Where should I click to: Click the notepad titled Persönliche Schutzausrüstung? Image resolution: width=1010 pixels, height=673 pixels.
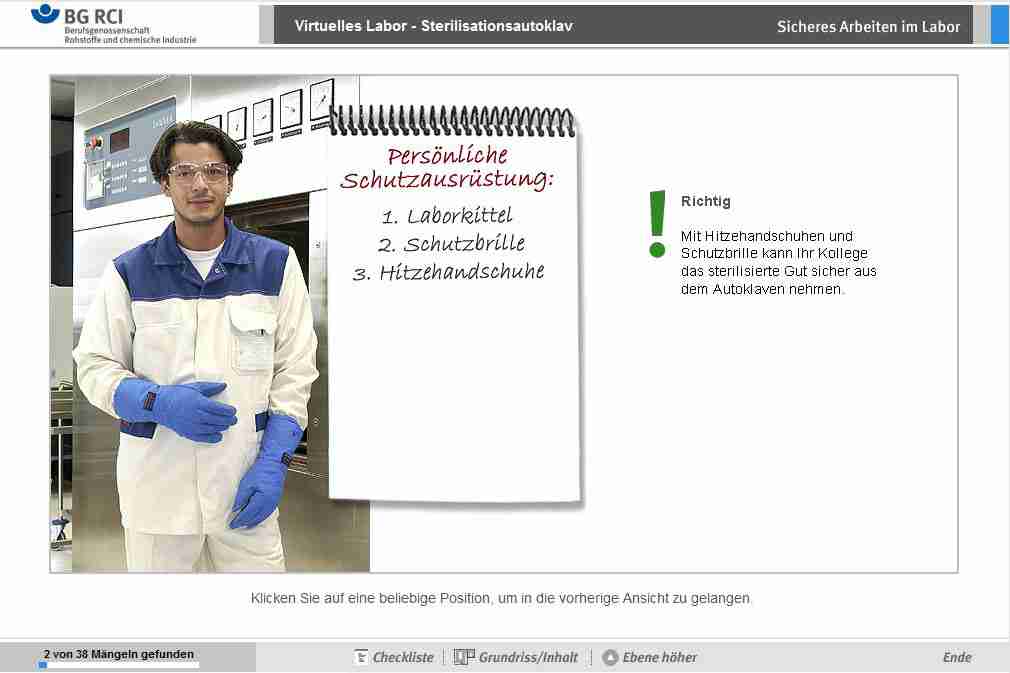tap(455, 380)
